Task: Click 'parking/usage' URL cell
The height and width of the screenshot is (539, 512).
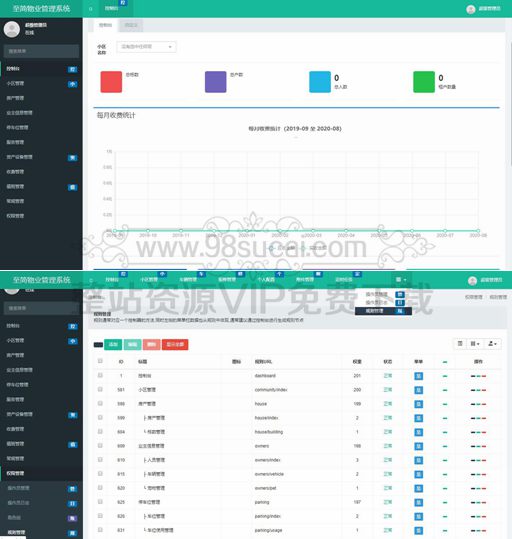Action: pos(268,531)
